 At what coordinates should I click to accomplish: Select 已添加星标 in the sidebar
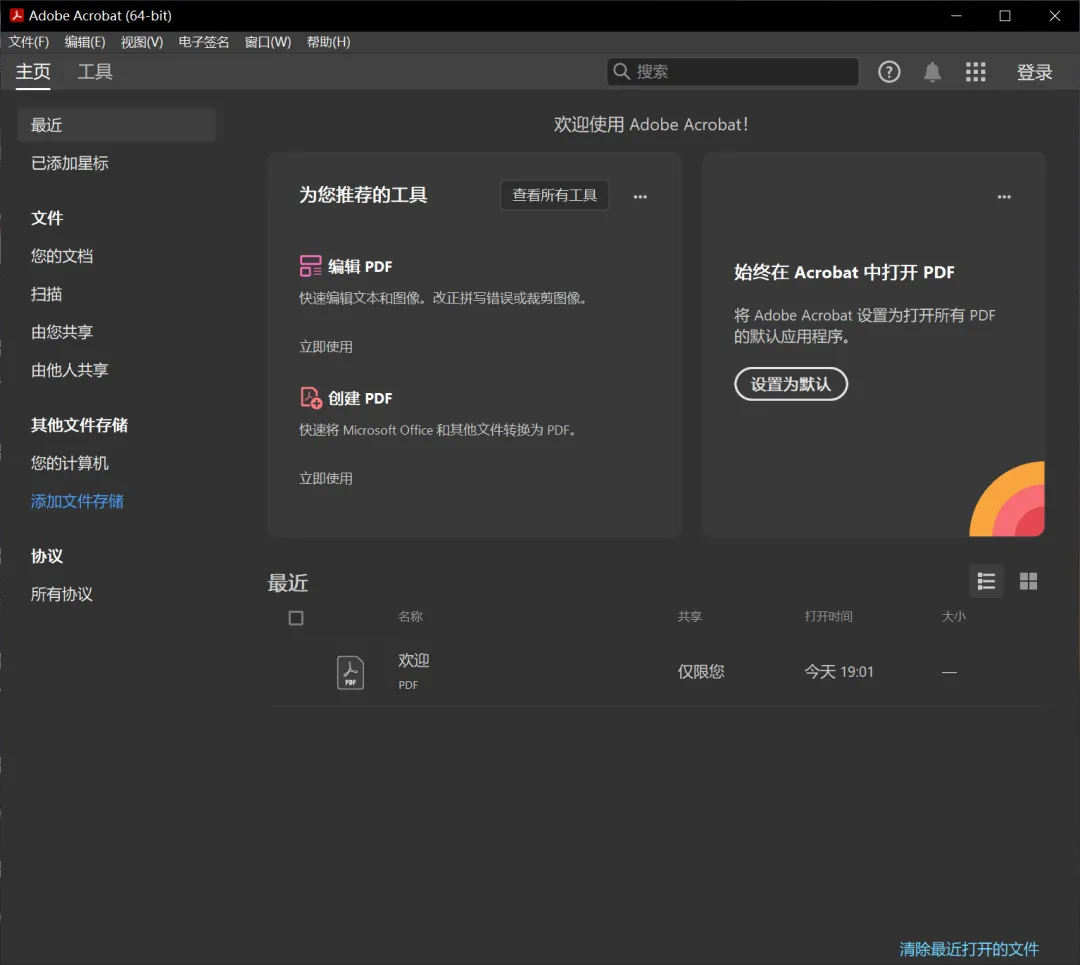(x=70, y=163)
